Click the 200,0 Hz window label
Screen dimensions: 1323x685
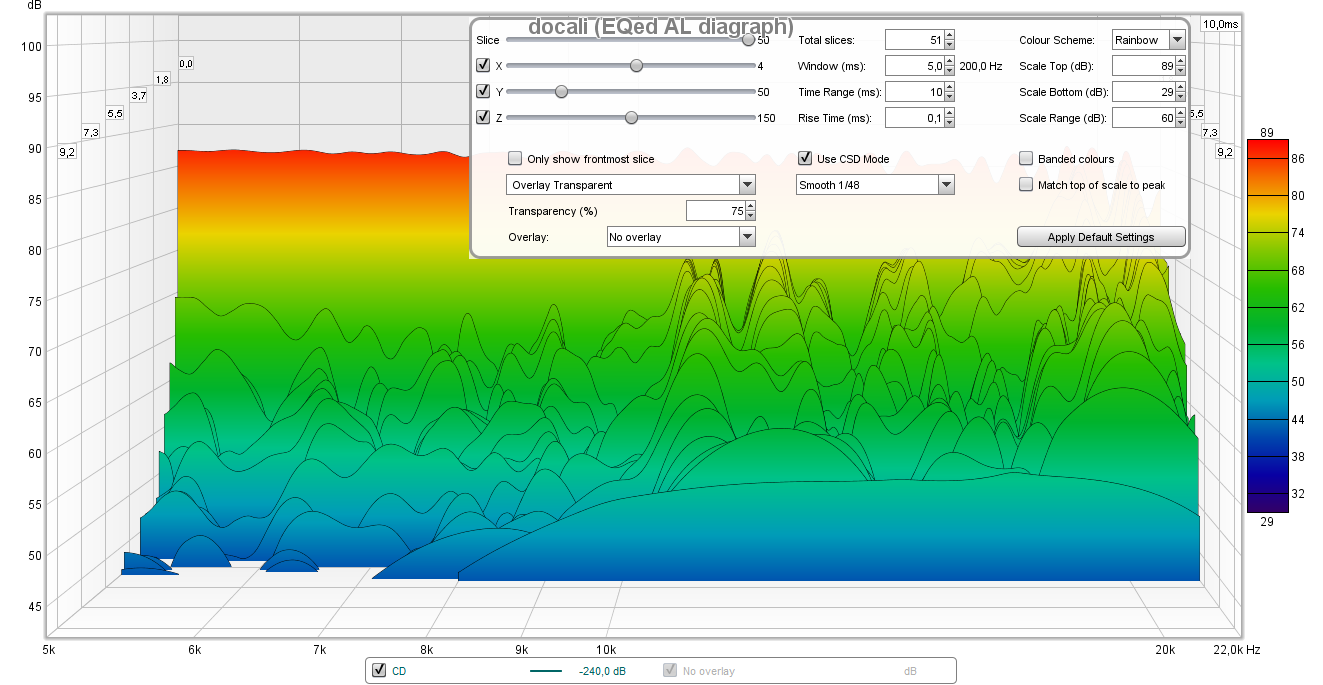[x=981, y=66]
